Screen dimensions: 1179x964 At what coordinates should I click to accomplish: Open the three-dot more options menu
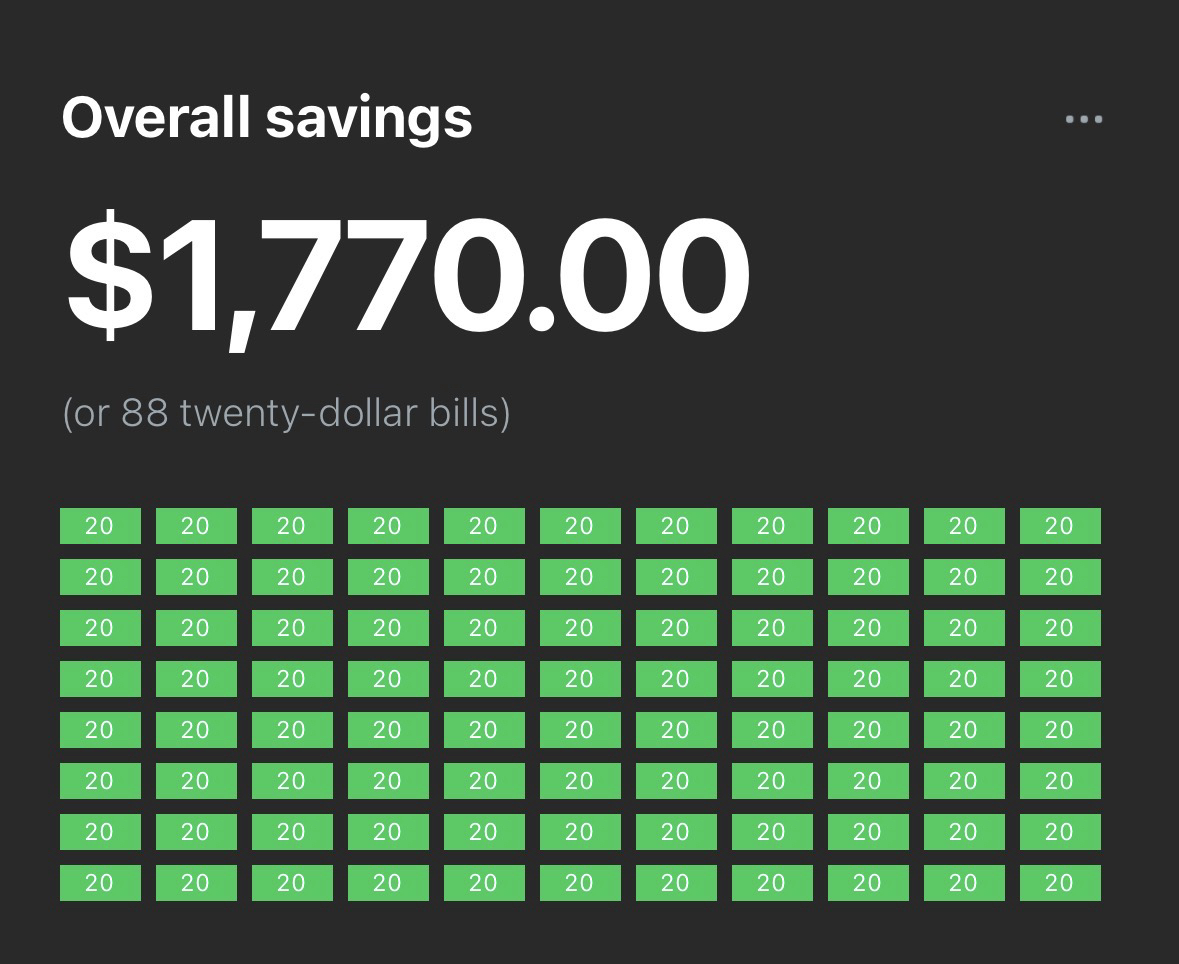point(1084,120)
